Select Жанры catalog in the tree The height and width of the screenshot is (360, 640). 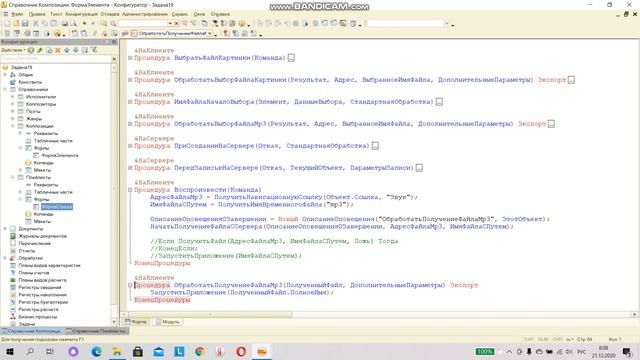point(34,119)
